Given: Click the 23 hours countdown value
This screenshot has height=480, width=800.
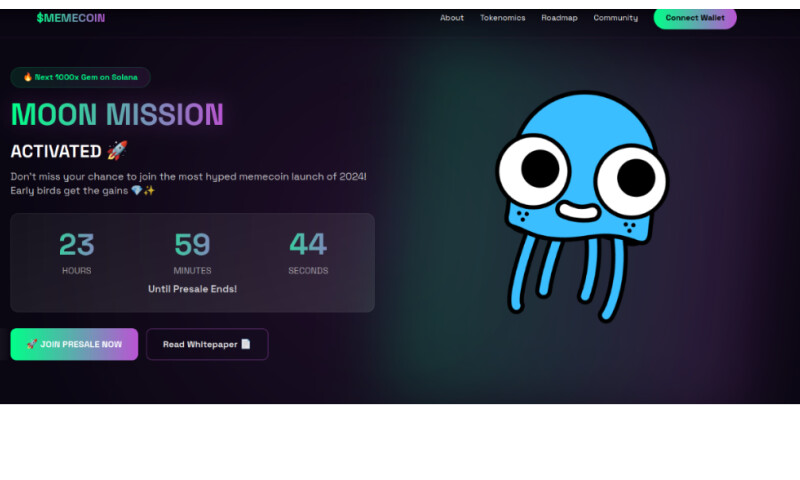Looking at the screenshot, I should tap(76, 244).
